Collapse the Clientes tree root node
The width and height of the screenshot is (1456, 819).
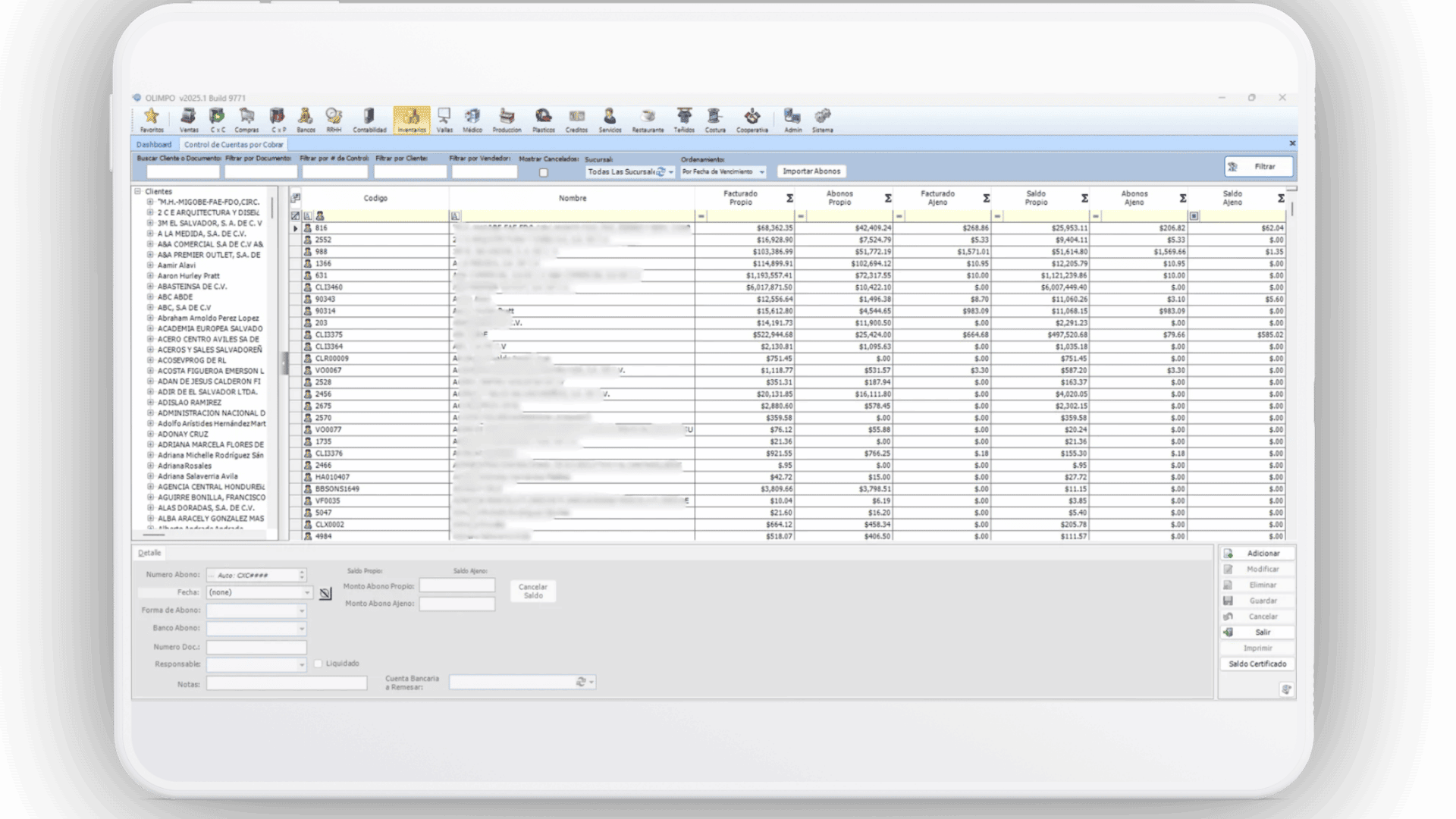[x=138, y=192]
